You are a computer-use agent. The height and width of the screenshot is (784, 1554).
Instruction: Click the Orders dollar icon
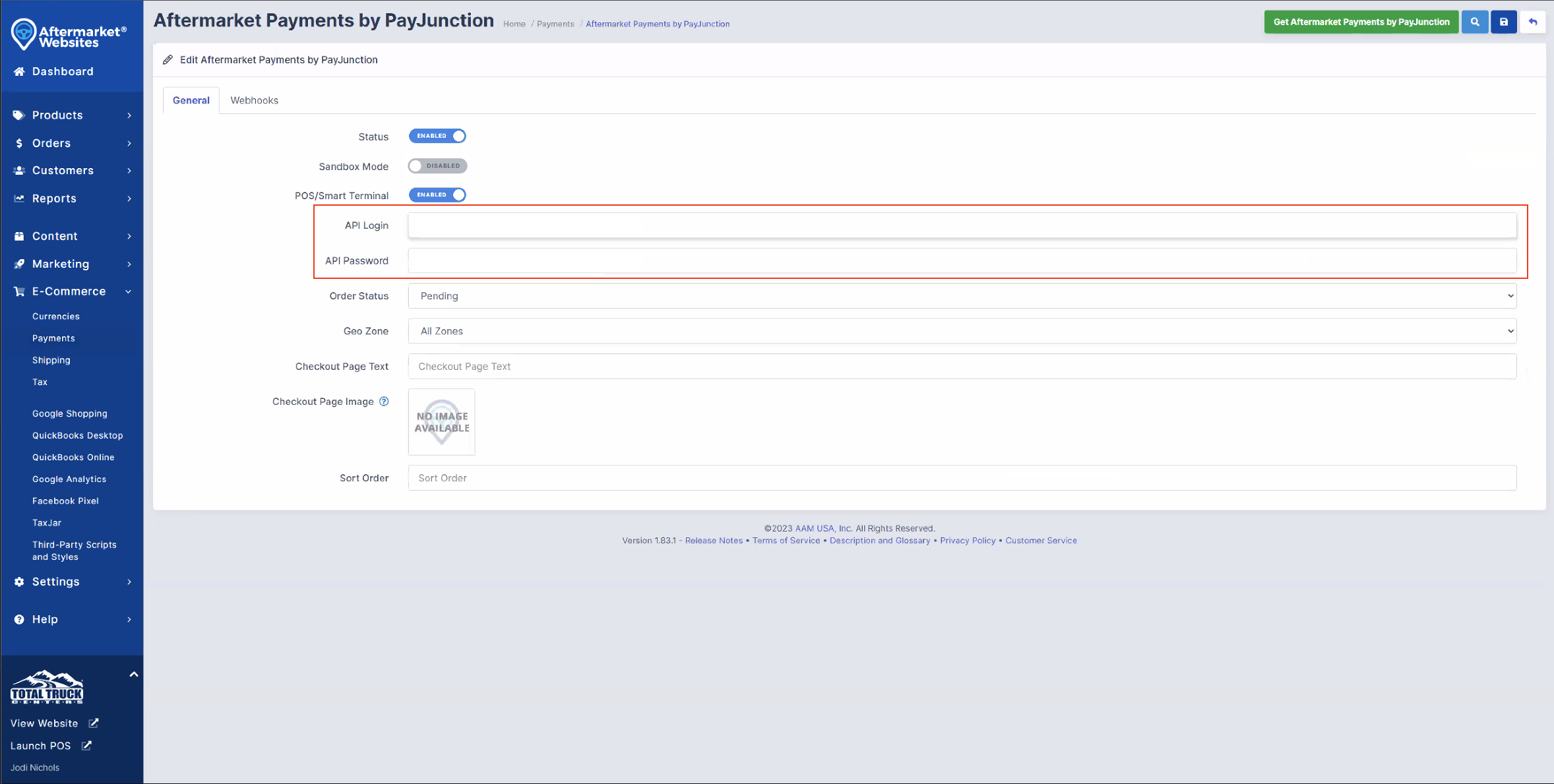[x=19, y=143]
